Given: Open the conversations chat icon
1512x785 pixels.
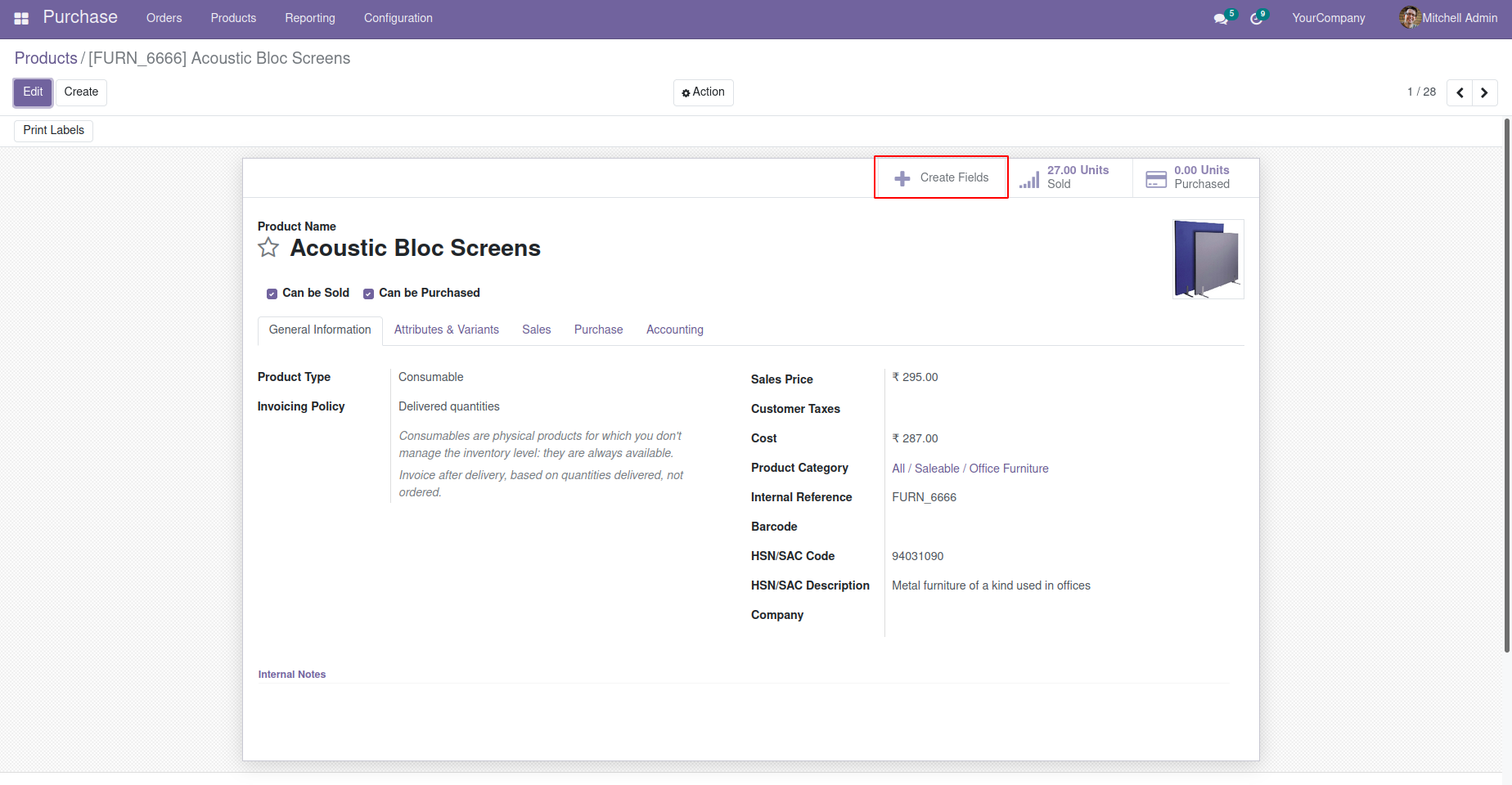Looking at the screenshot, I should pyautogui.click(x=1221, y=19).
